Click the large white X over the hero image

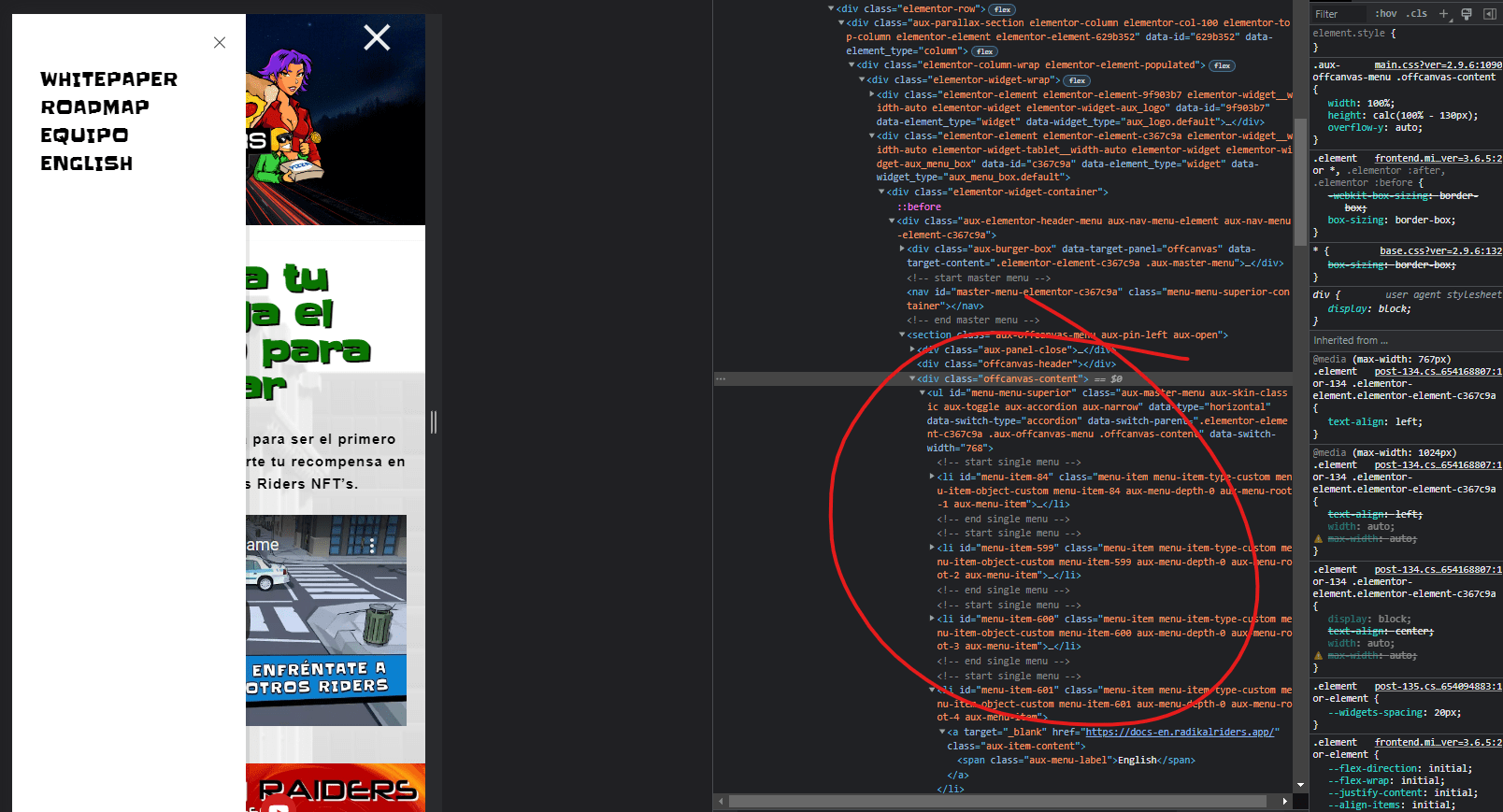pos(377,37)
